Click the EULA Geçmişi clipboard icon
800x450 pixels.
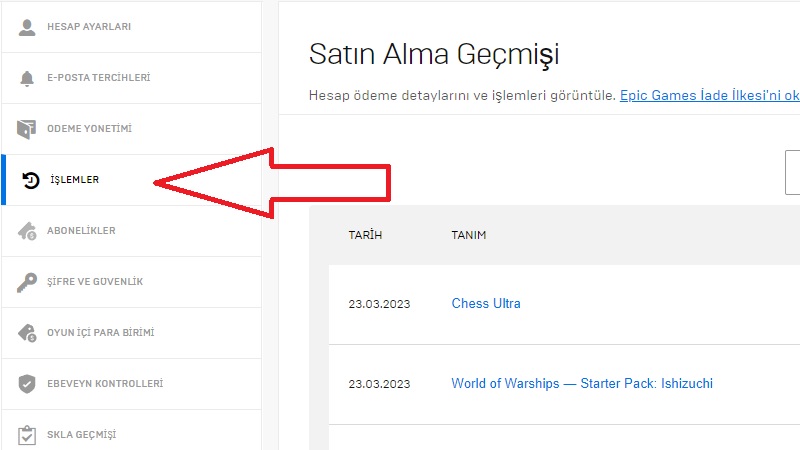click(x=27, y=435)
